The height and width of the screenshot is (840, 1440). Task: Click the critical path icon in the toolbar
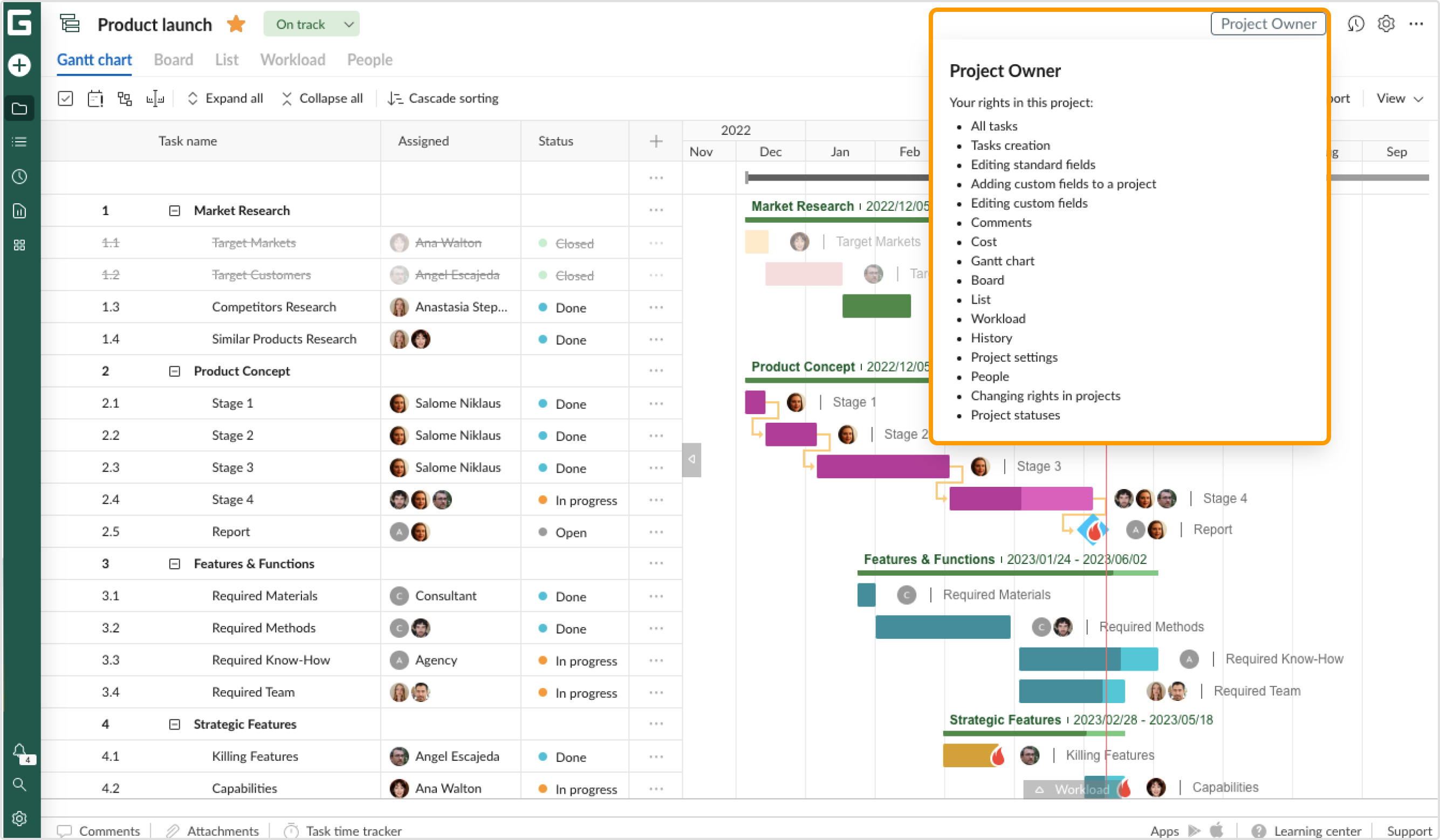pos(125,98)
